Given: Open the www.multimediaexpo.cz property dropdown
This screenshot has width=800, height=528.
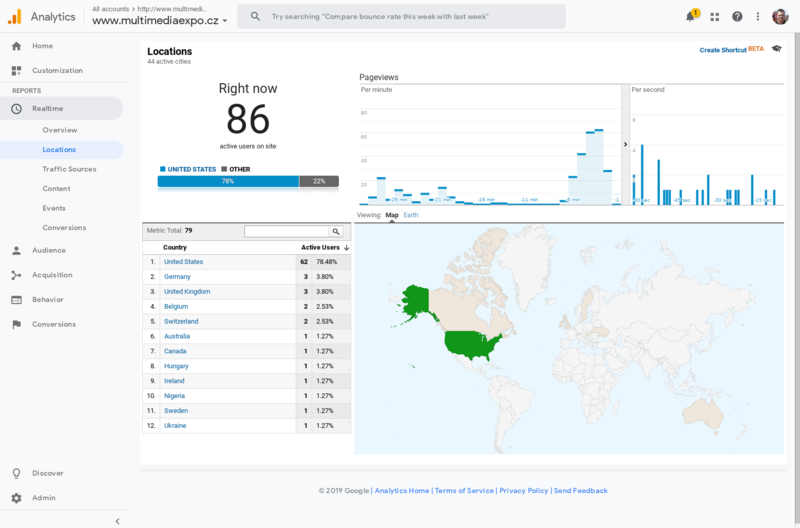Looking at the screenshot, I should (160, 21).
